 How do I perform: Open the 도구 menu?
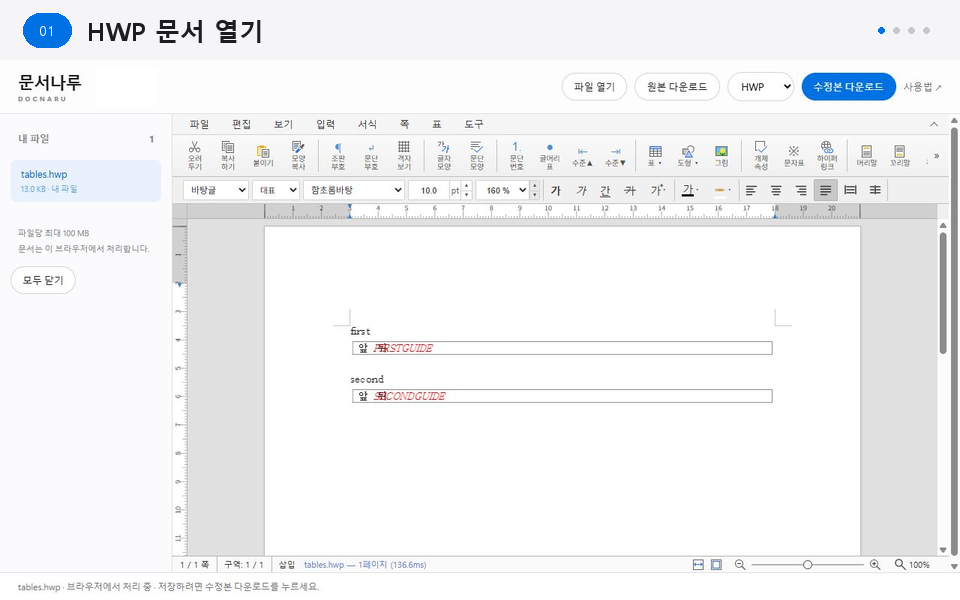[x=473, y=124]
